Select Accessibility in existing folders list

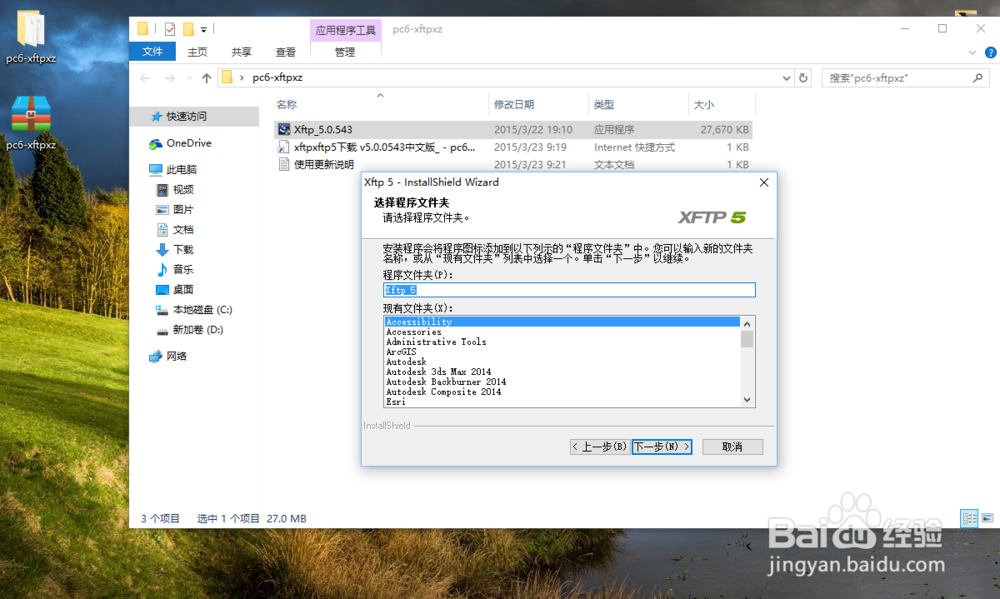(x=562, y=322)
